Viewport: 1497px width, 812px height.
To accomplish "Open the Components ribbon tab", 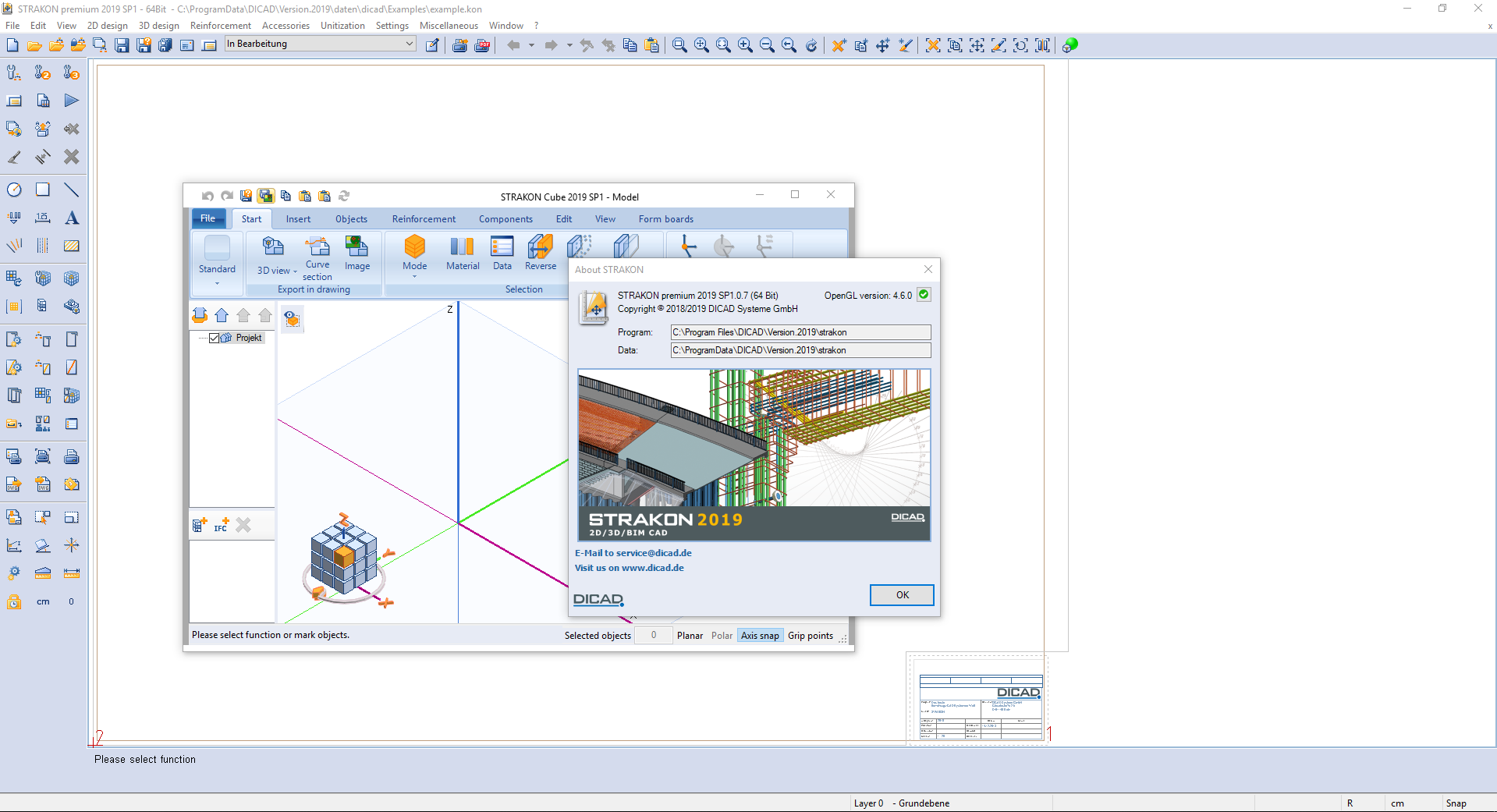I will click(x=506, y=219).
